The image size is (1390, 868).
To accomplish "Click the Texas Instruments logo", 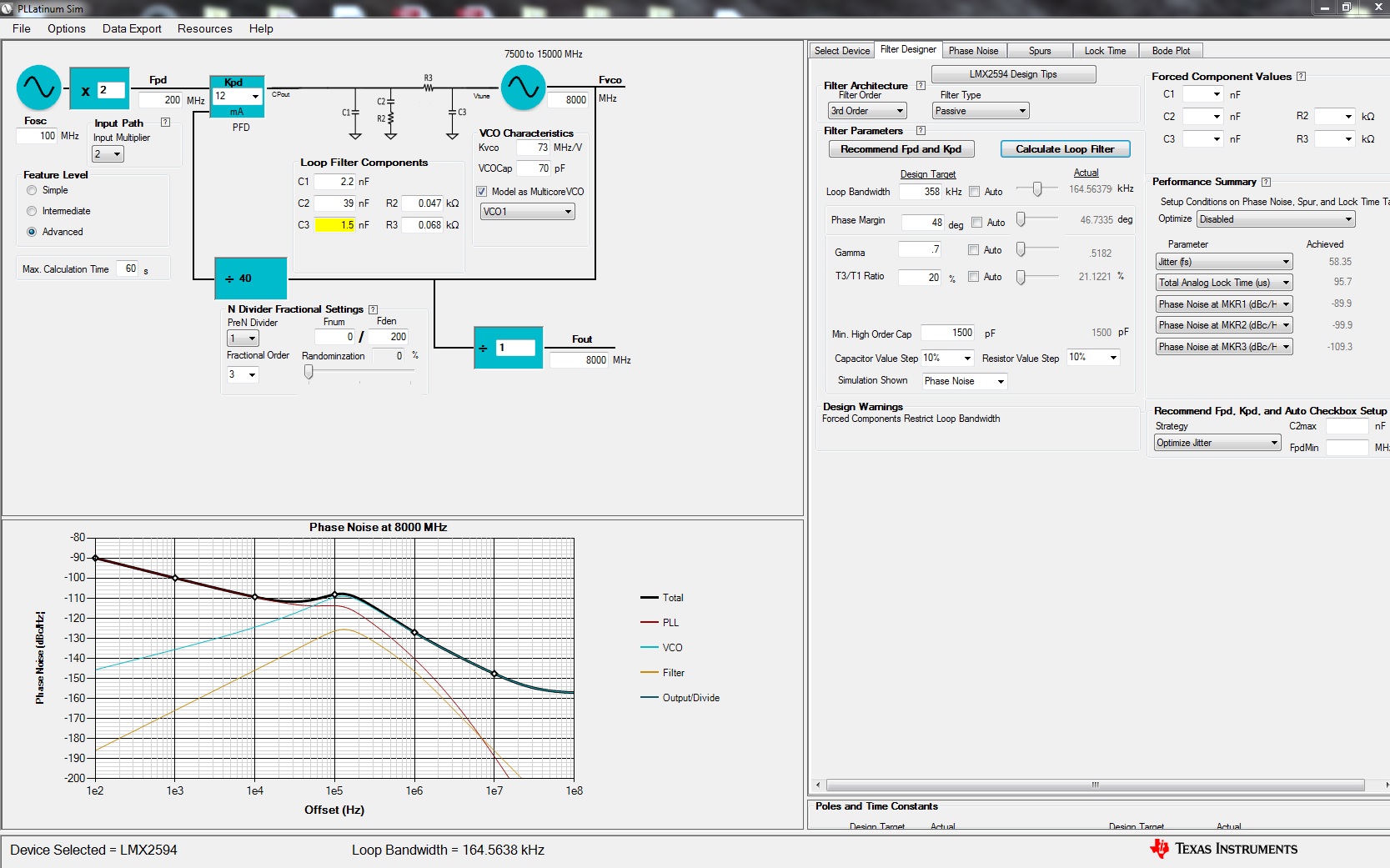I will pos(1223,849).
